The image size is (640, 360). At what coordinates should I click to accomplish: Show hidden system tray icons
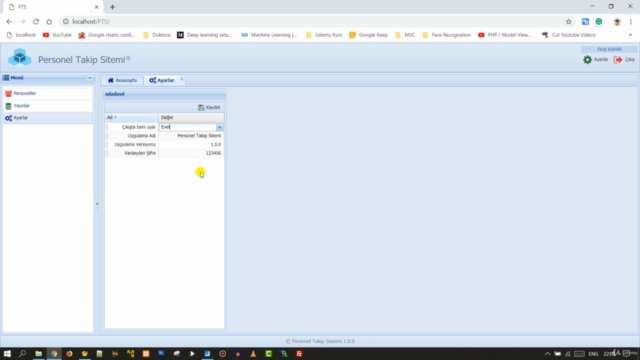pyautogui.click(x=547, y=353)
